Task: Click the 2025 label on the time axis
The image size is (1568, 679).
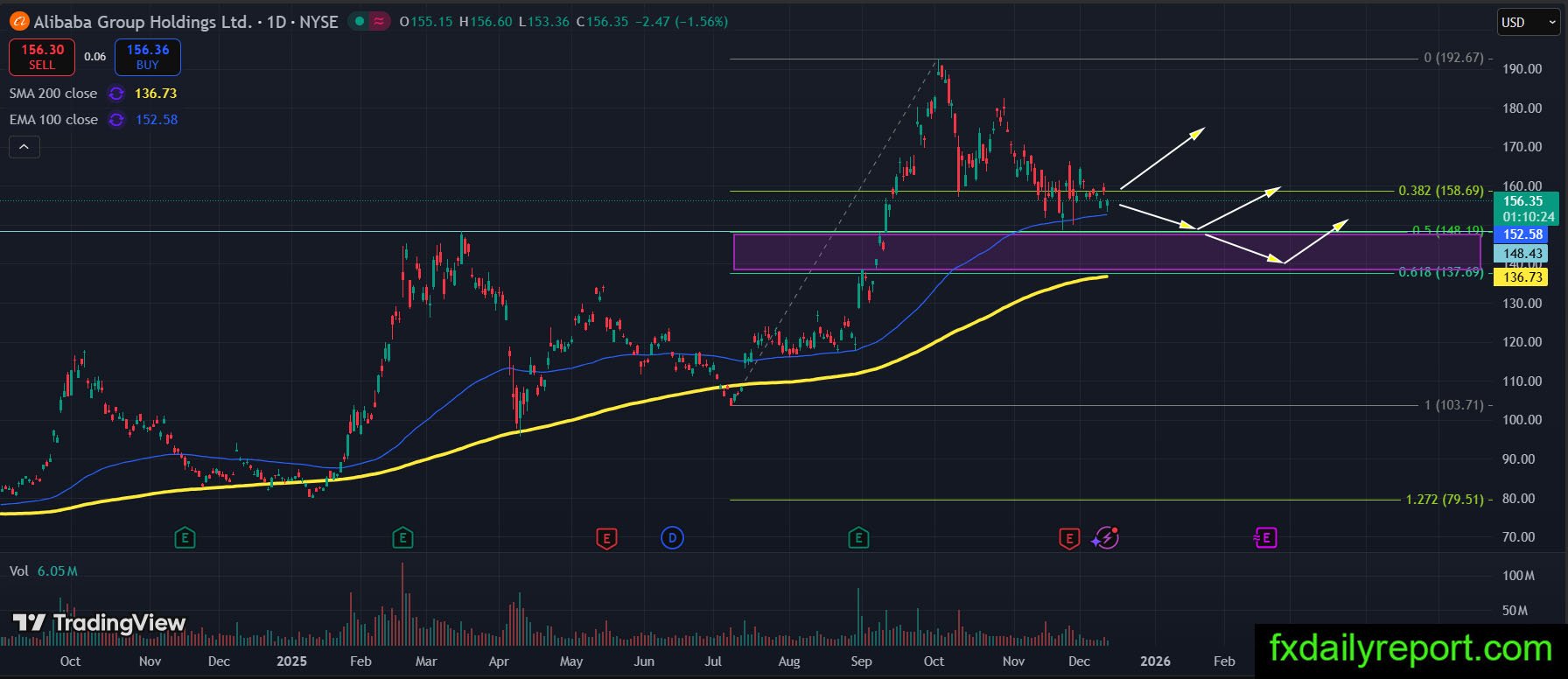Action: (x=291, y=661)
